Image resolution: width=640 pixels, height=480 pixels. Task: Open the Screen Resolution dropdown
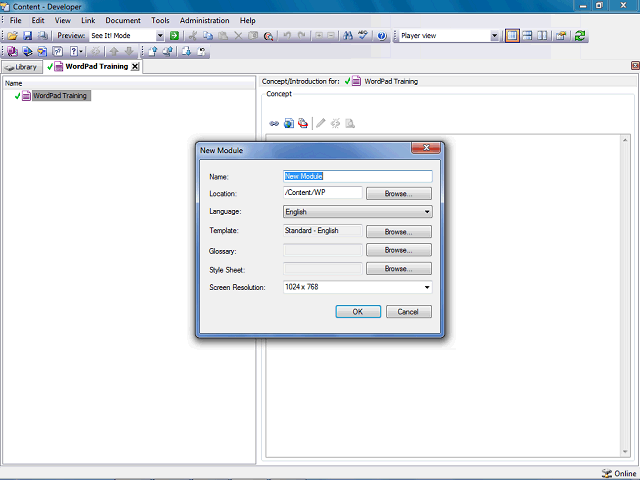[358, 287]
